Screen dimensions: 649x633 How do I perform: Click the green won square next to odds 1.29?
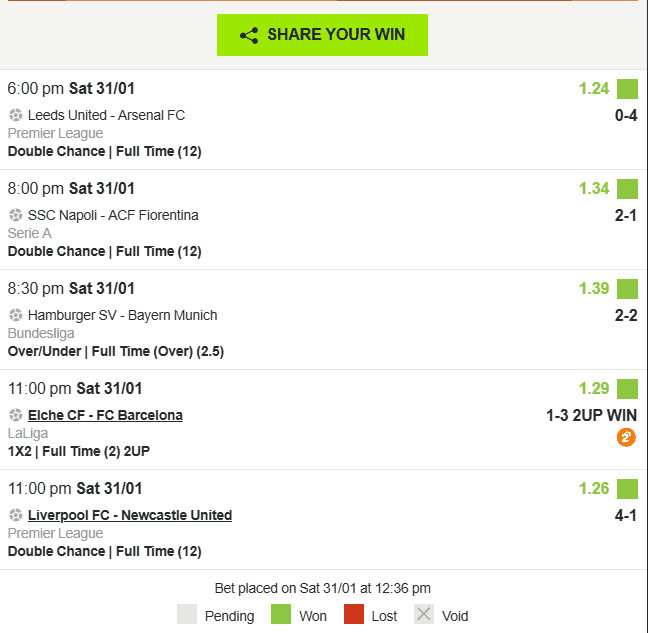[x=627, y=389]
